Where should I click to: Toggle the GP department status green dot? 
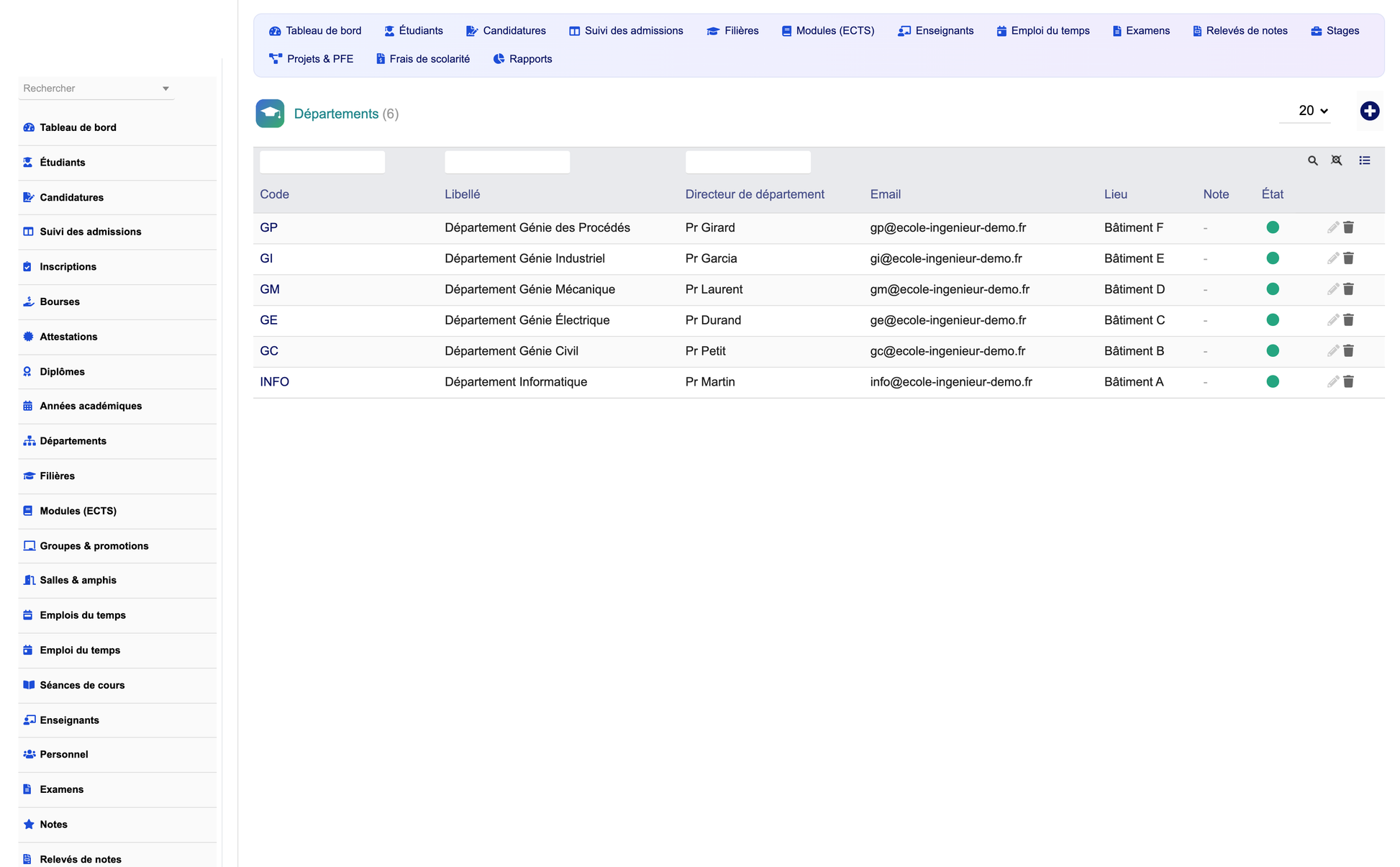(1272, 227)
